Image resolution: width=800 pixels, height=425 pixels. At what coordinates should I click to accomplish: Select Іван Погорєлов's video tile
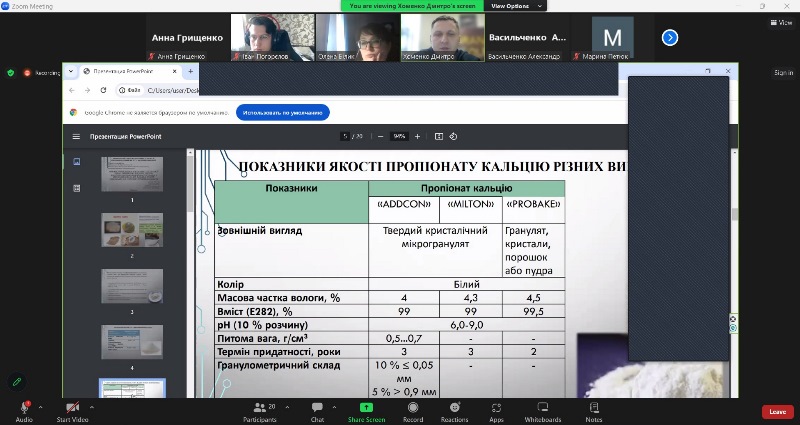click(272, 38)
